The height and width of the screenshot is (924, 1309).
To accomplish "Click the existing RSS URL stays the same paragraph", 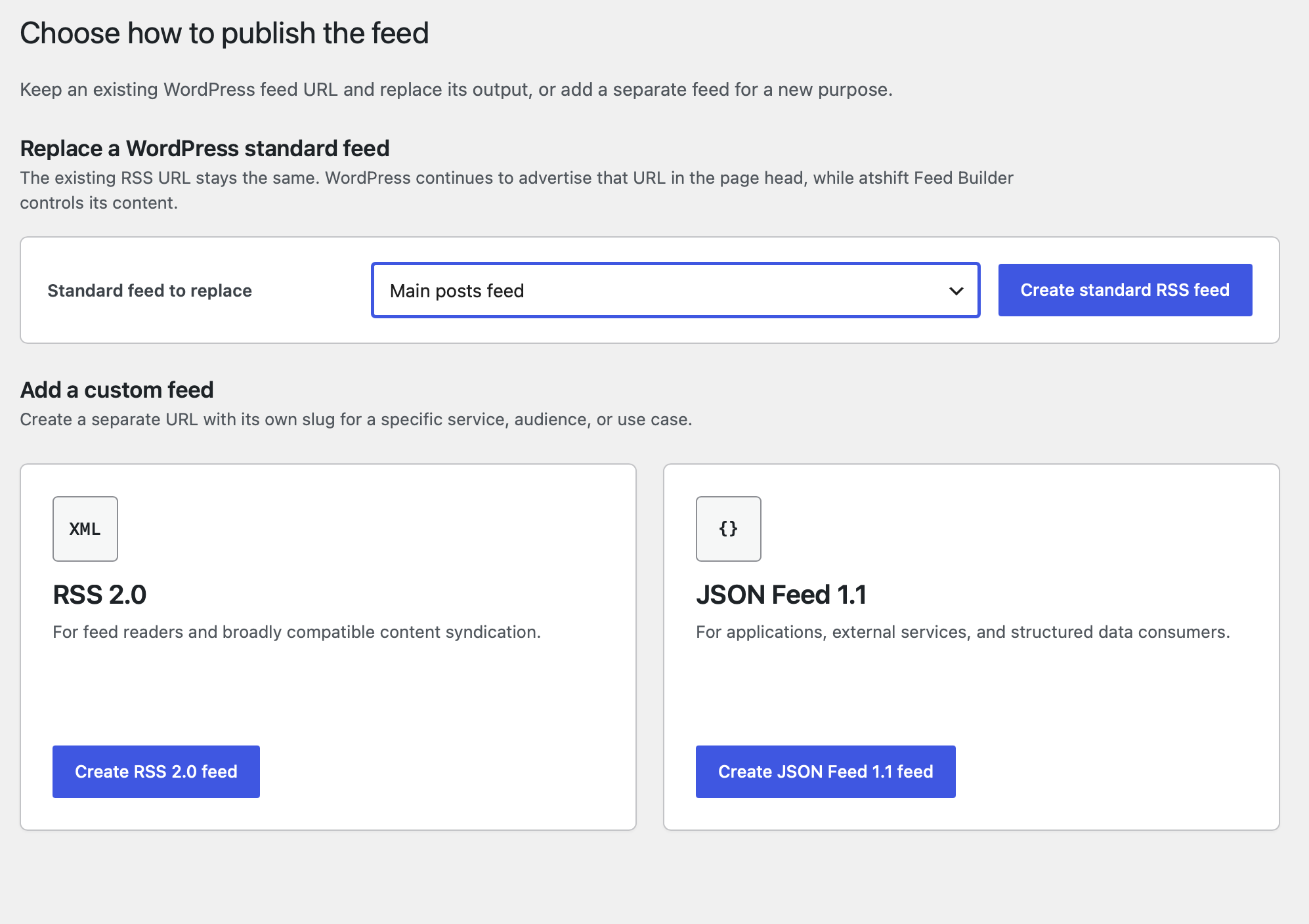I will 517,190.
